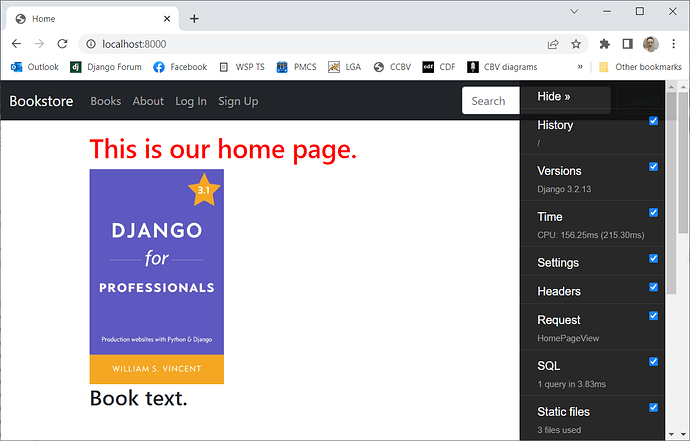Open the About navbar link
Image resolution: width=690 pixels, height=441 pixels.
pos(148,101)
